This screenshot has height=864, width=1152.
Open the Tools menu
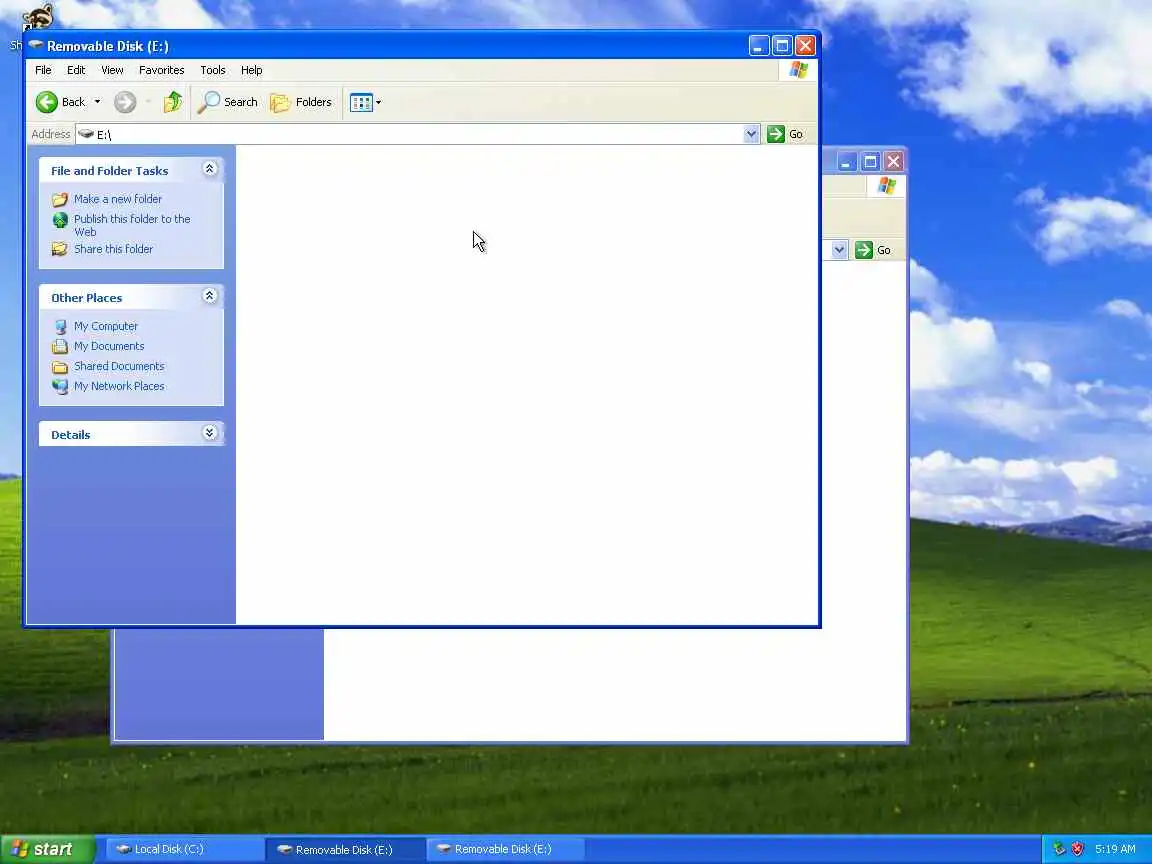click(x=213, y=70)
